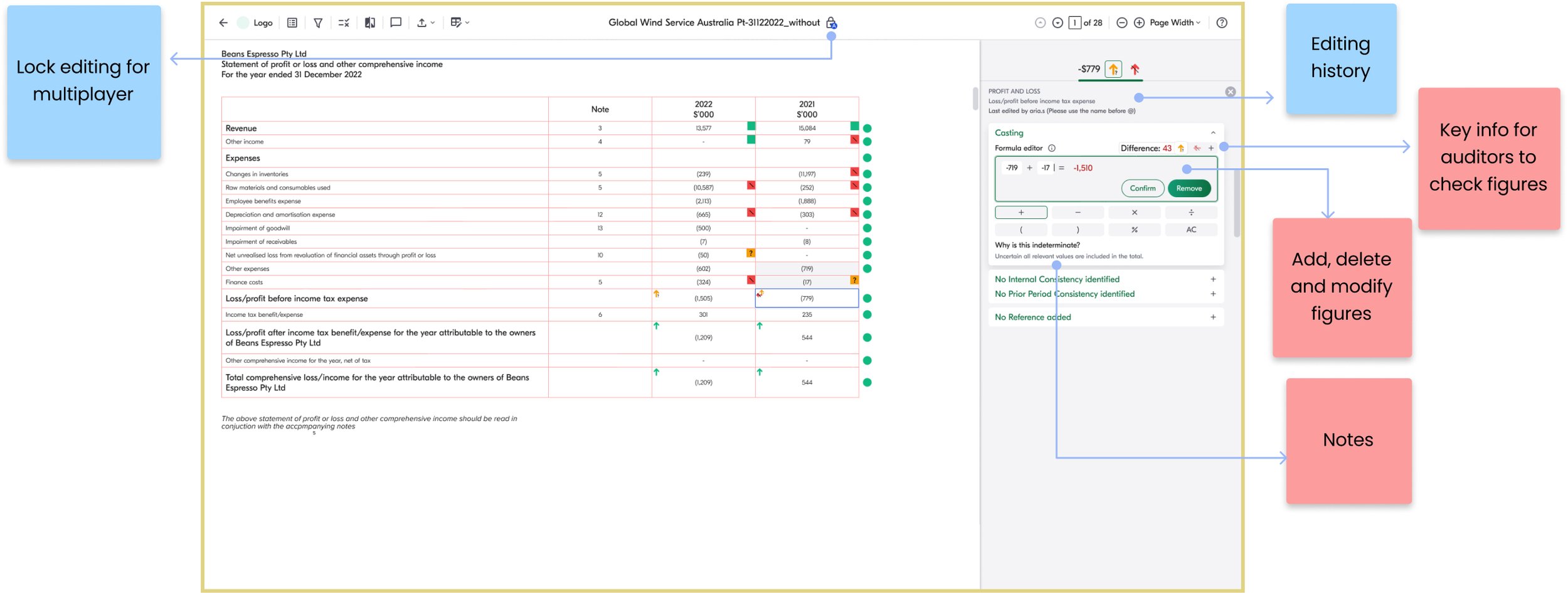Click the lock editing icon beside title
1568x593 pixels.
pyautogui.click(x=831, y=23)
